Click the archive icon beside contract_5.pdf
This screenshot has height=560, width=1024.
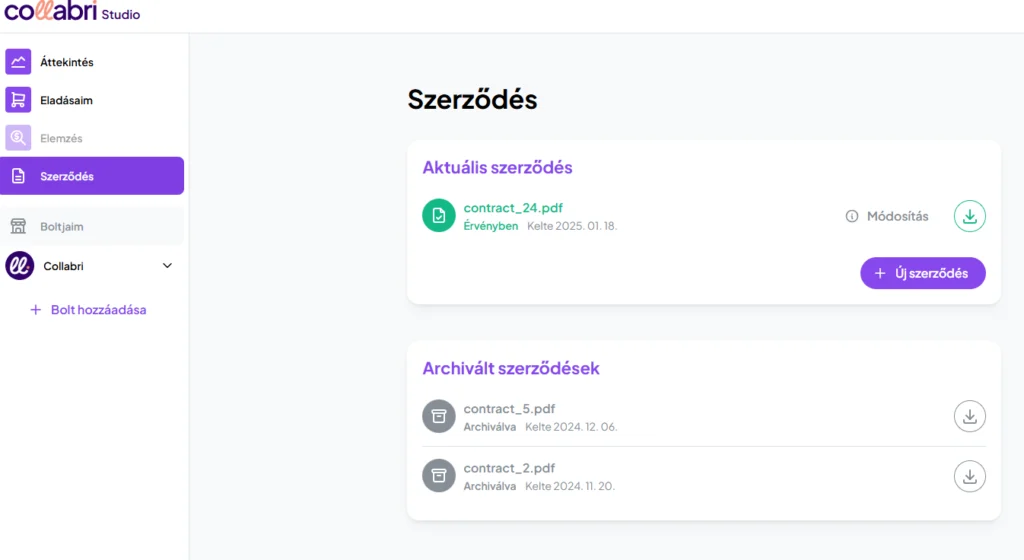pyautogui.click(x=439, y=416)
